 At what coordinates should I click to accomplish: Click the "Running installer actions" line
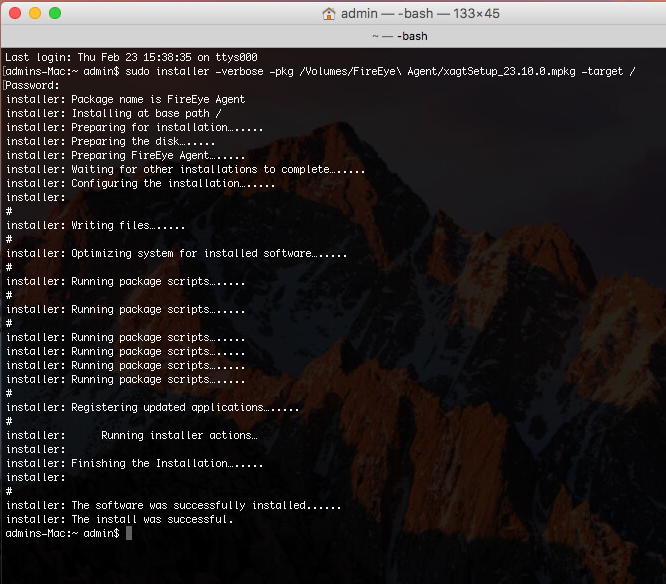(x=179, y=436)
